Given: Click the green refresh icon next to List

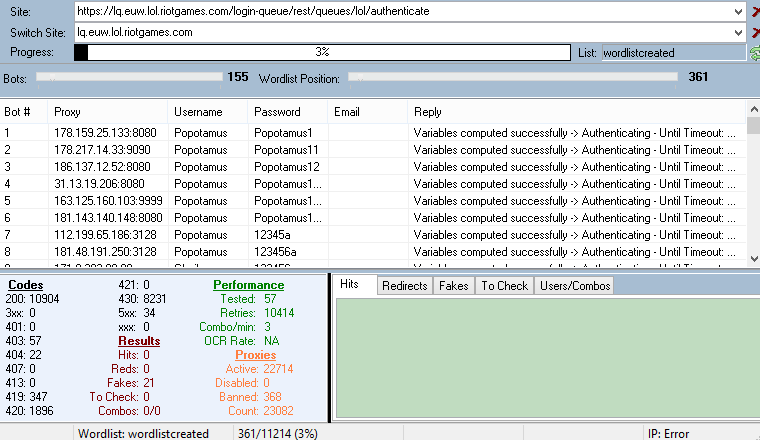Looking at the screenshot, I should (x=755, y=53).
